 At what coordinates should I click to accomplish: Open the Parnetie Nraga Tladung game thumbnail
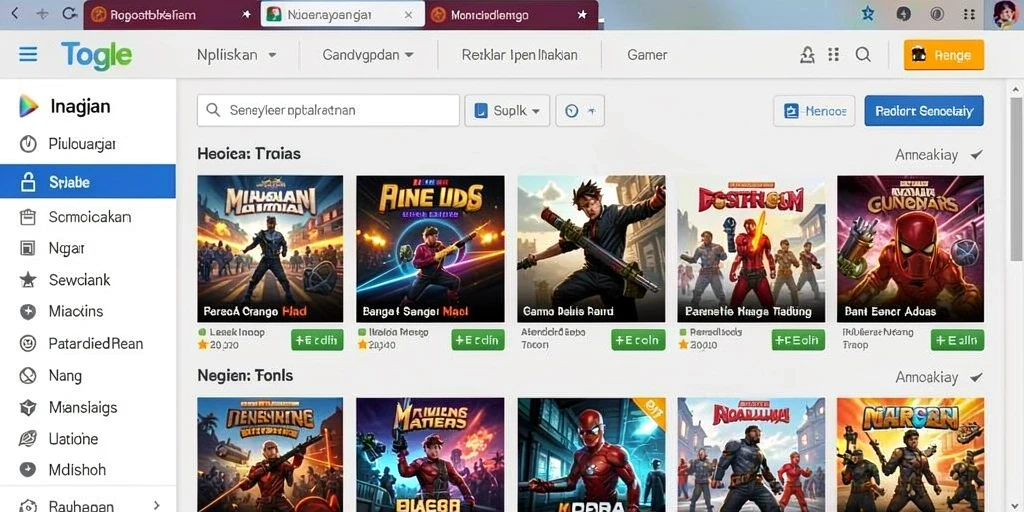tap(751, 249)
